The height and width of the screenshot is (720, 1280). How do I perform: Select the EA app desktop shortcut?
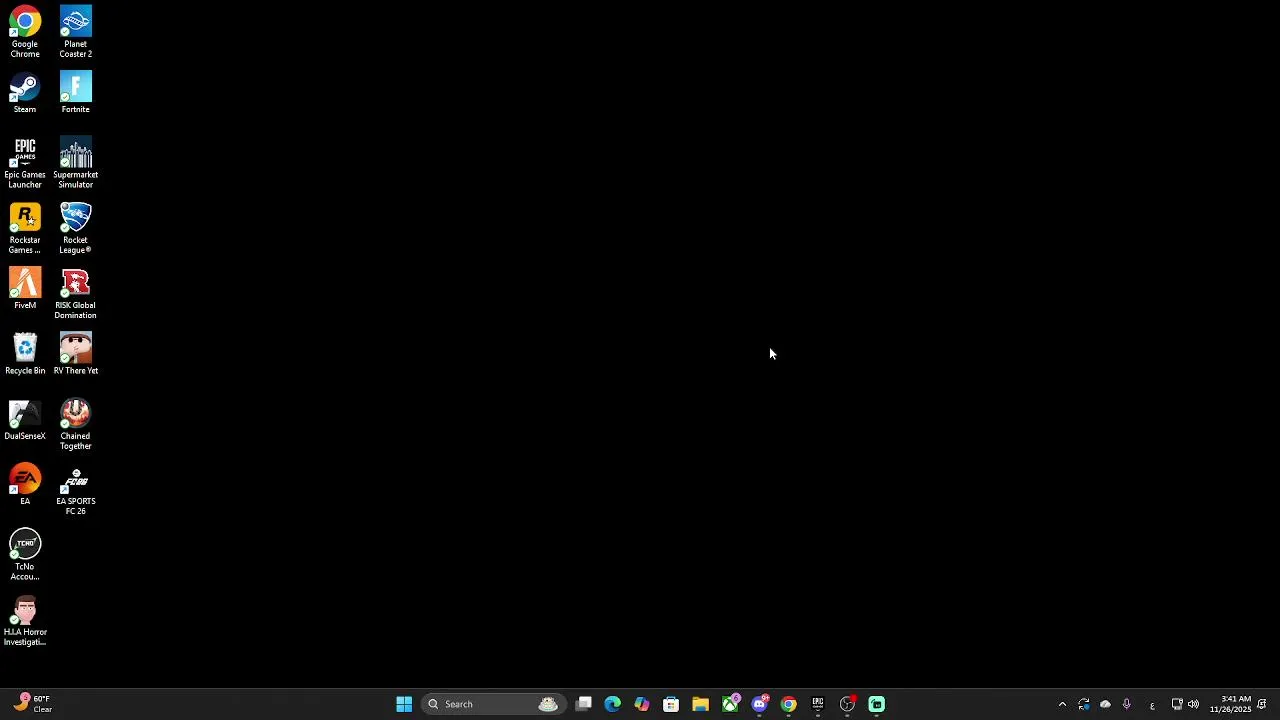coord(25,485)
